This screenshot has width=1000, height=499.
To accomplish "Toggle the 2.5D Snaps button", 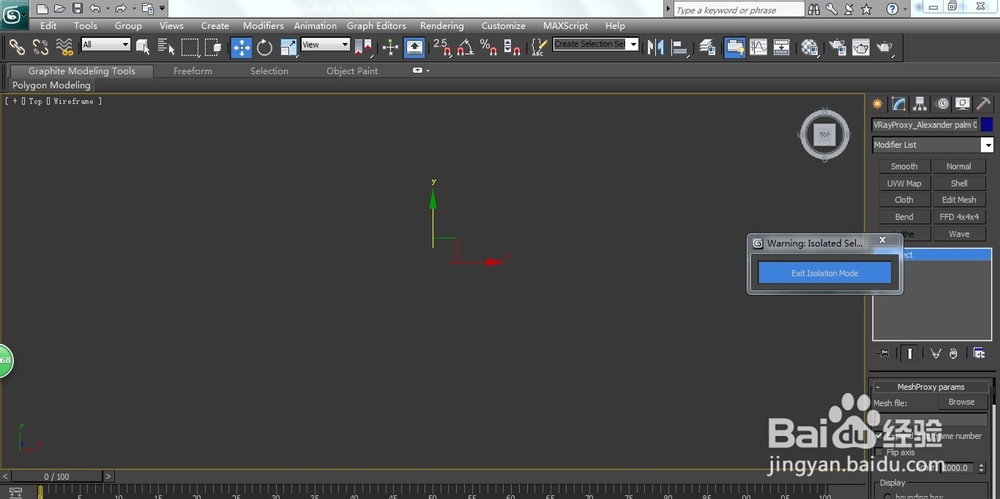I will (x=442, y=47).
